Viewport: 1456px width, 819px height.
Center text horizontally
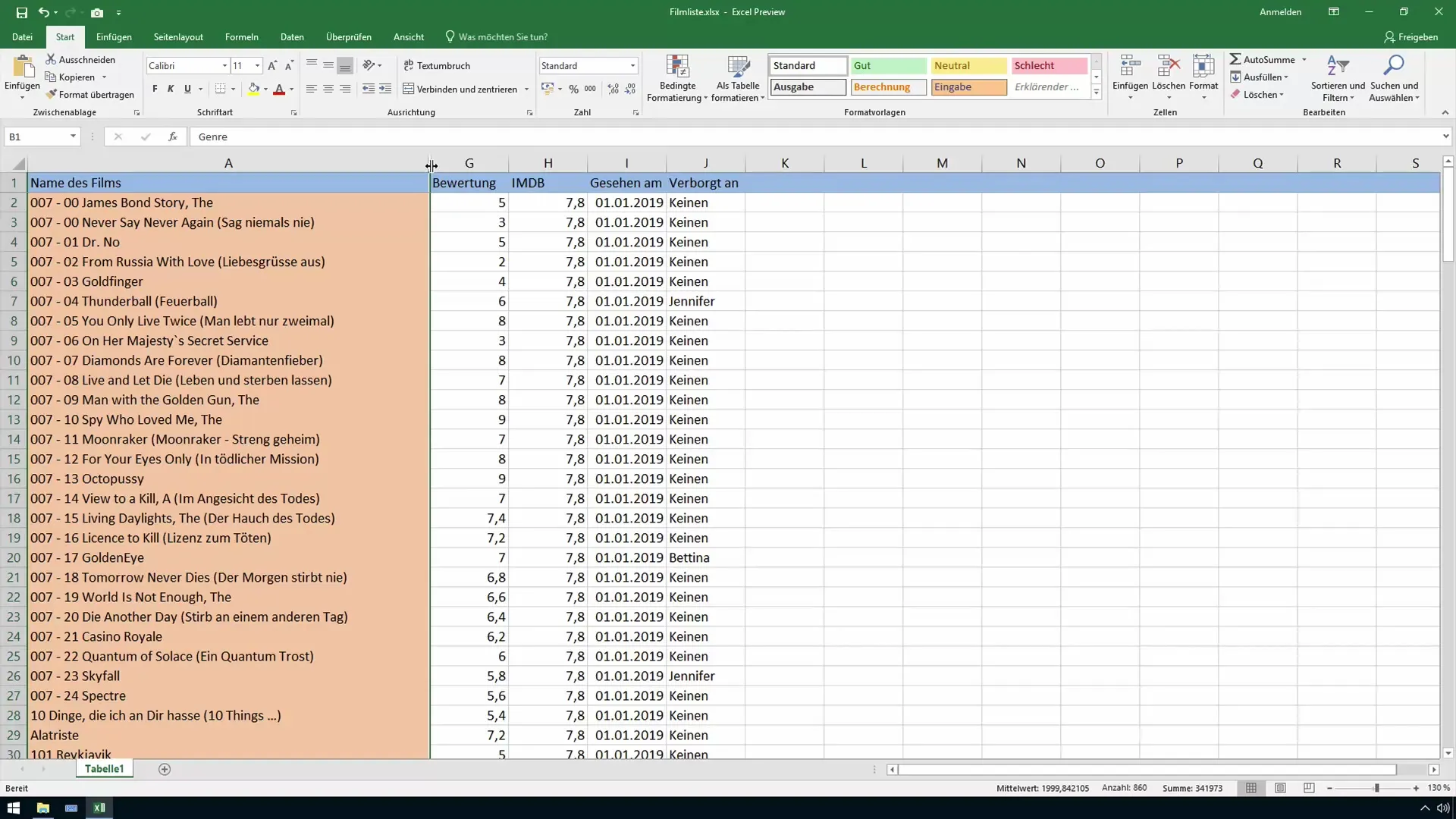point(328,89)
